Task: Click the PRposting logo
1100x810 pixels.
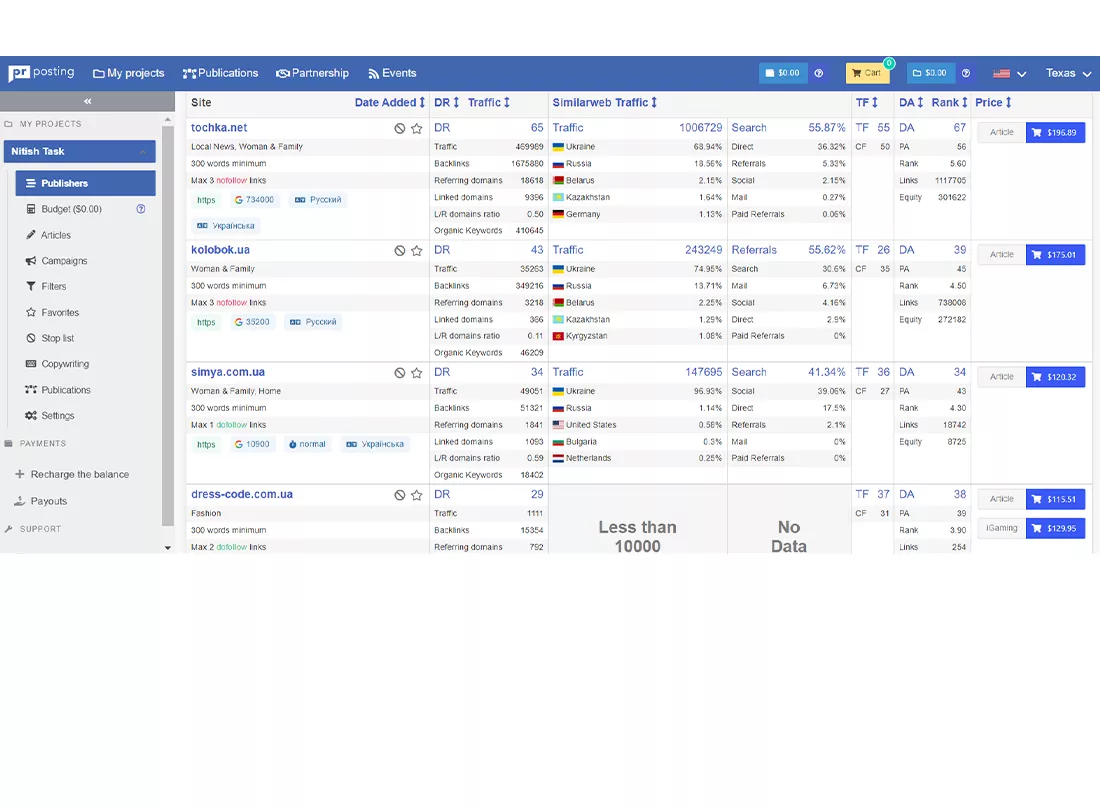Action: click(41, 73)
